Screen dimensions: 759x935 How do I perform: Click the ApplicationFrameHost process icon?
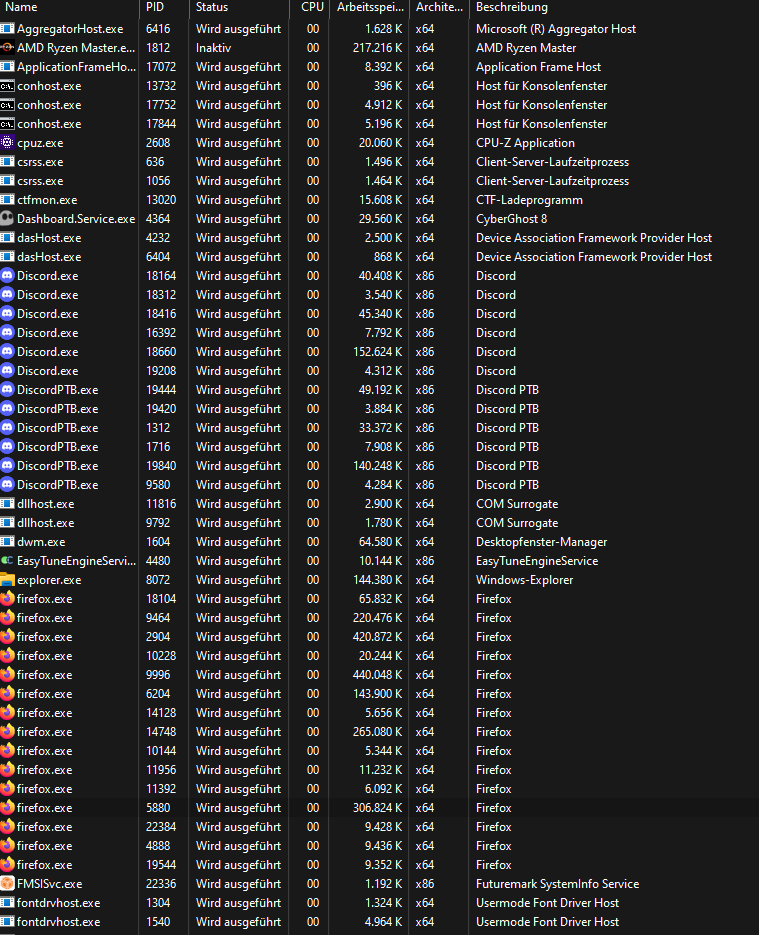(7, 67)
